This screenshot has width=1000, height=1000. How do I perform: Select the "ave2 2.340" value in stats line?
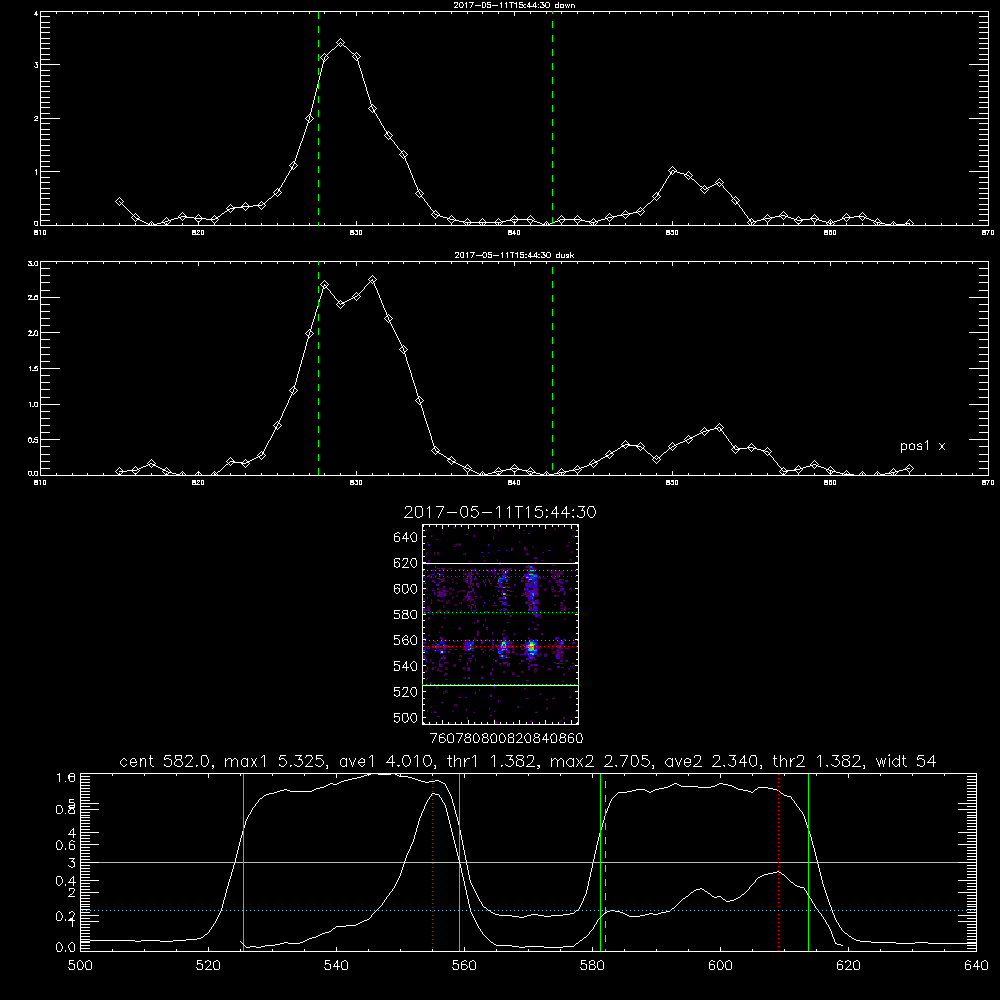(711, 761)
